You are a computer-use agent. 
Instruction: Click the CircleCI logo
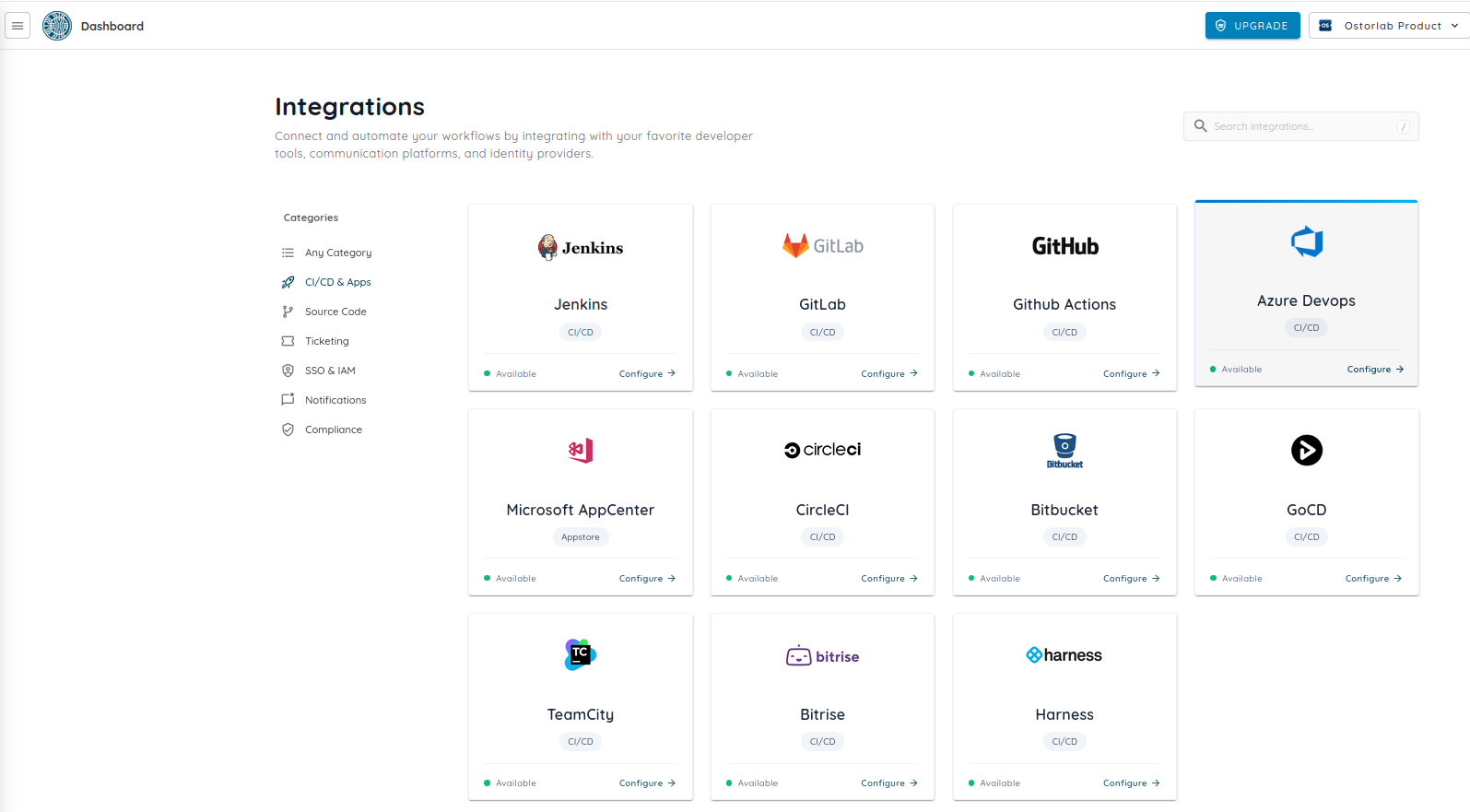(x=823, y=450)
